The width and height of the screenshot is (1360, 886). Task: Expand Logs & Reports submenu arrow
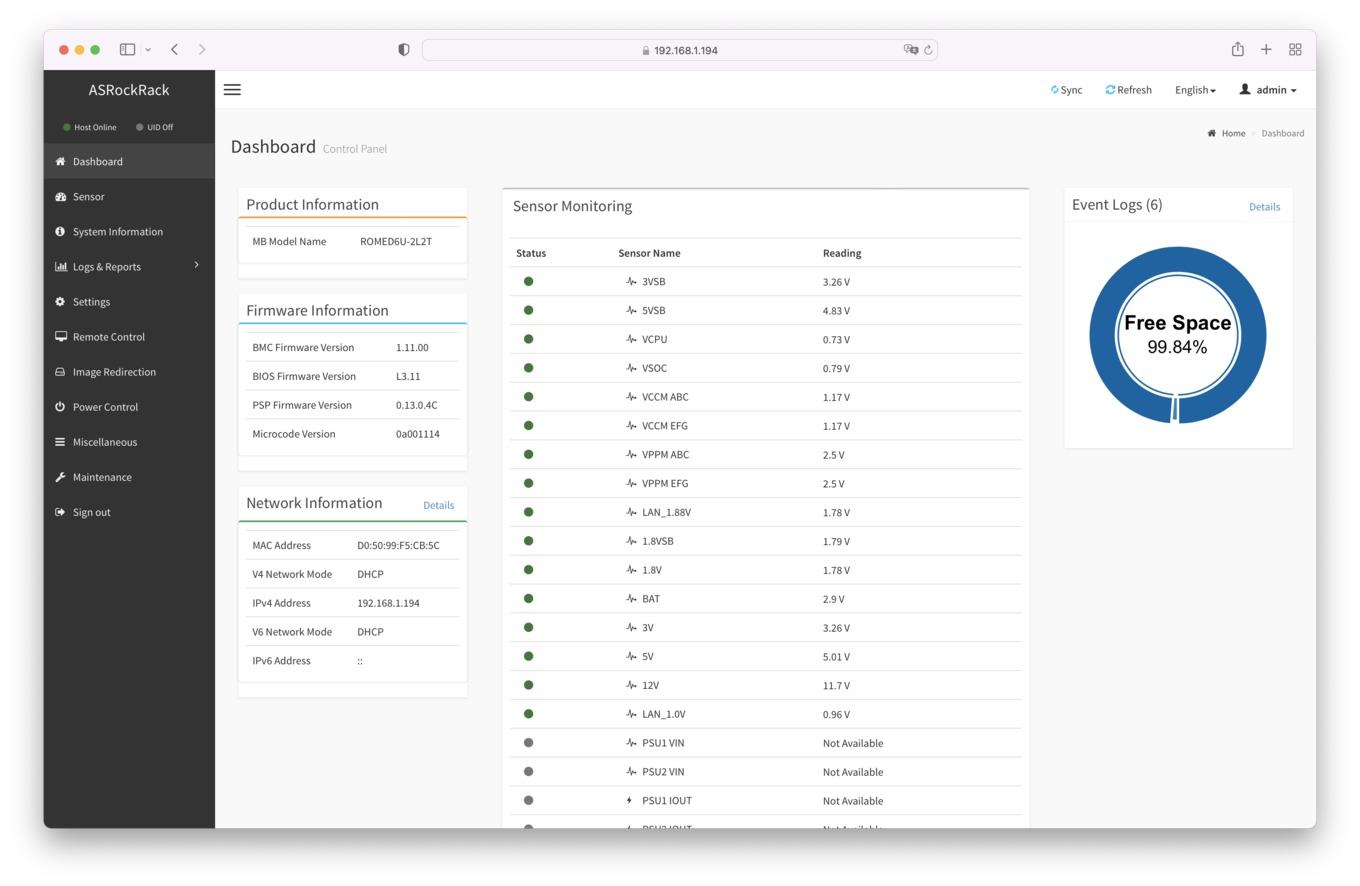coord(196,265)
